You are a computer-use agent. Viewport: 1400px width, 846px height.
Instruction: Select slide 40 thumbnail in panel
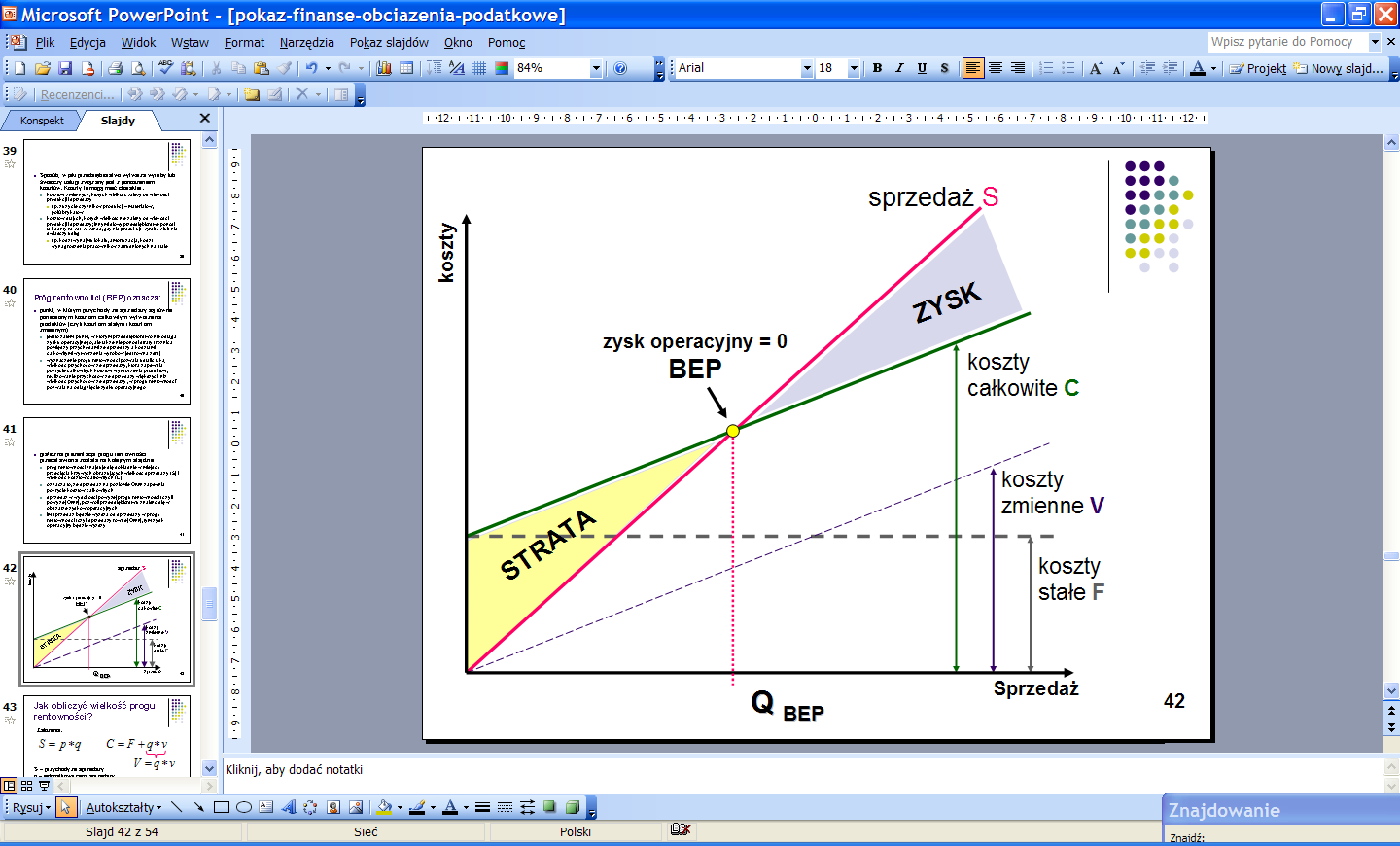click(x=107, y=341)
